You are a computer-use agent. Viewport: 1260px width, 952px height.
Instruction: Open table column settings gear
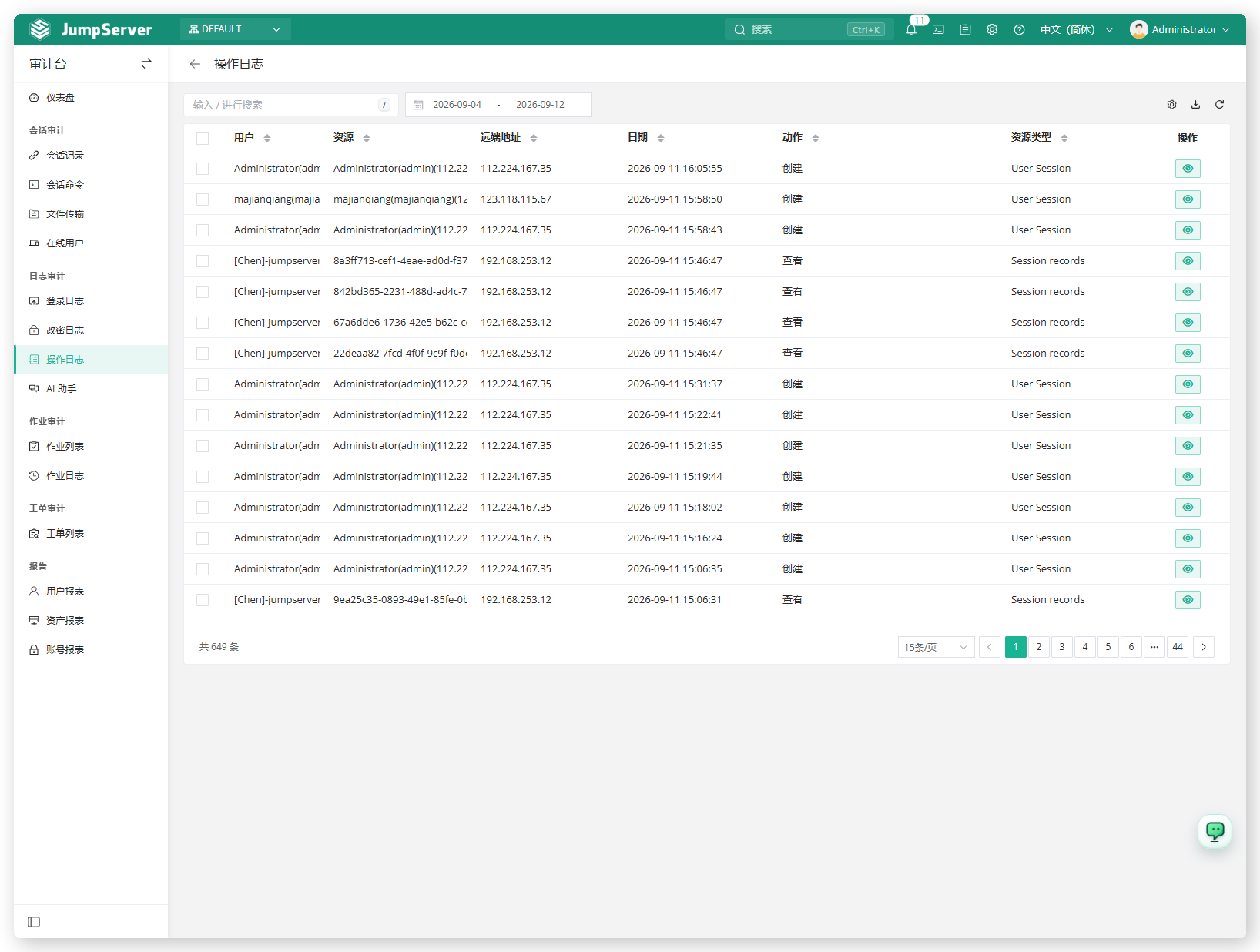[x=1171, y=105]
